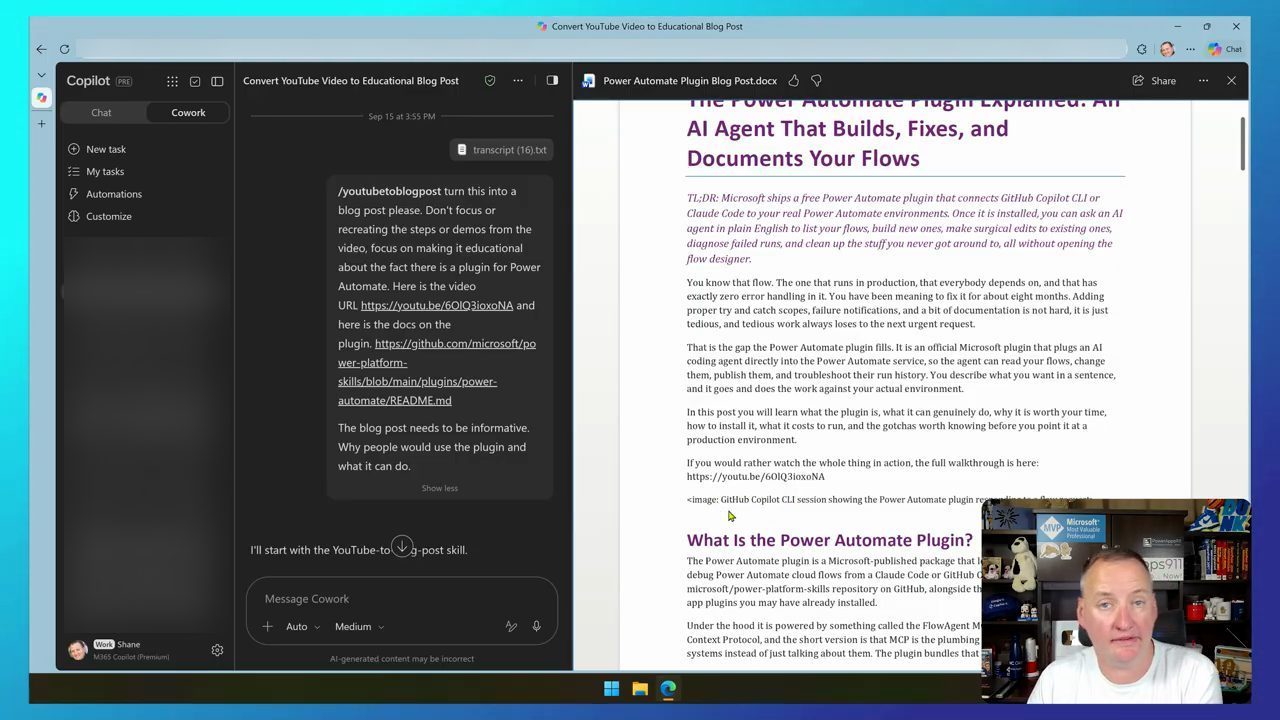Click the checkmark tasks icon beside Copilot
This screenshot has height=720, width=1280.
195,81
